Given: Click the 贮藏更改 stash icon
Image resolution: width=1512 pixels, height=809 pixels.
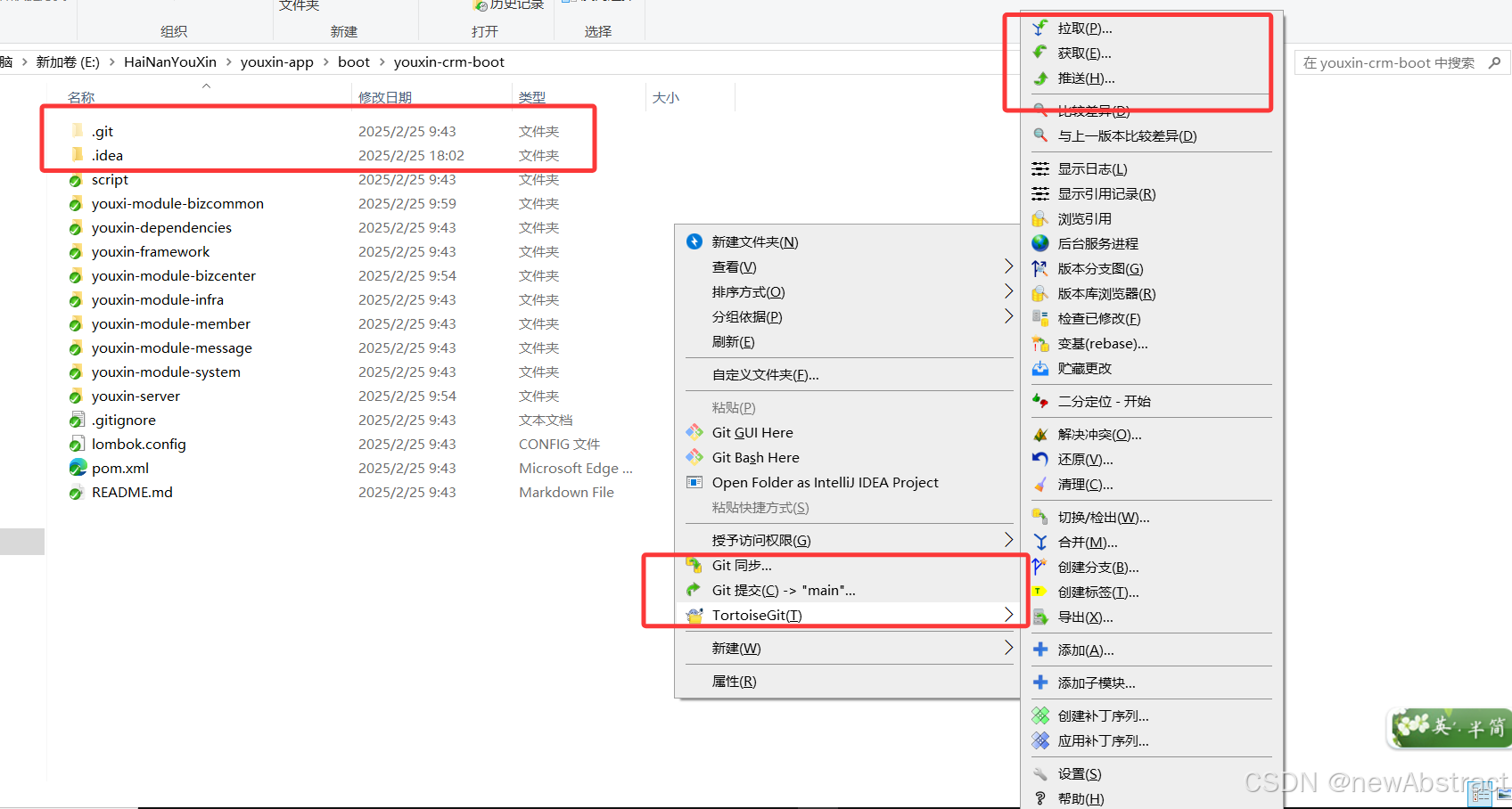Looking at the screenshot, I should (1040, 369).
